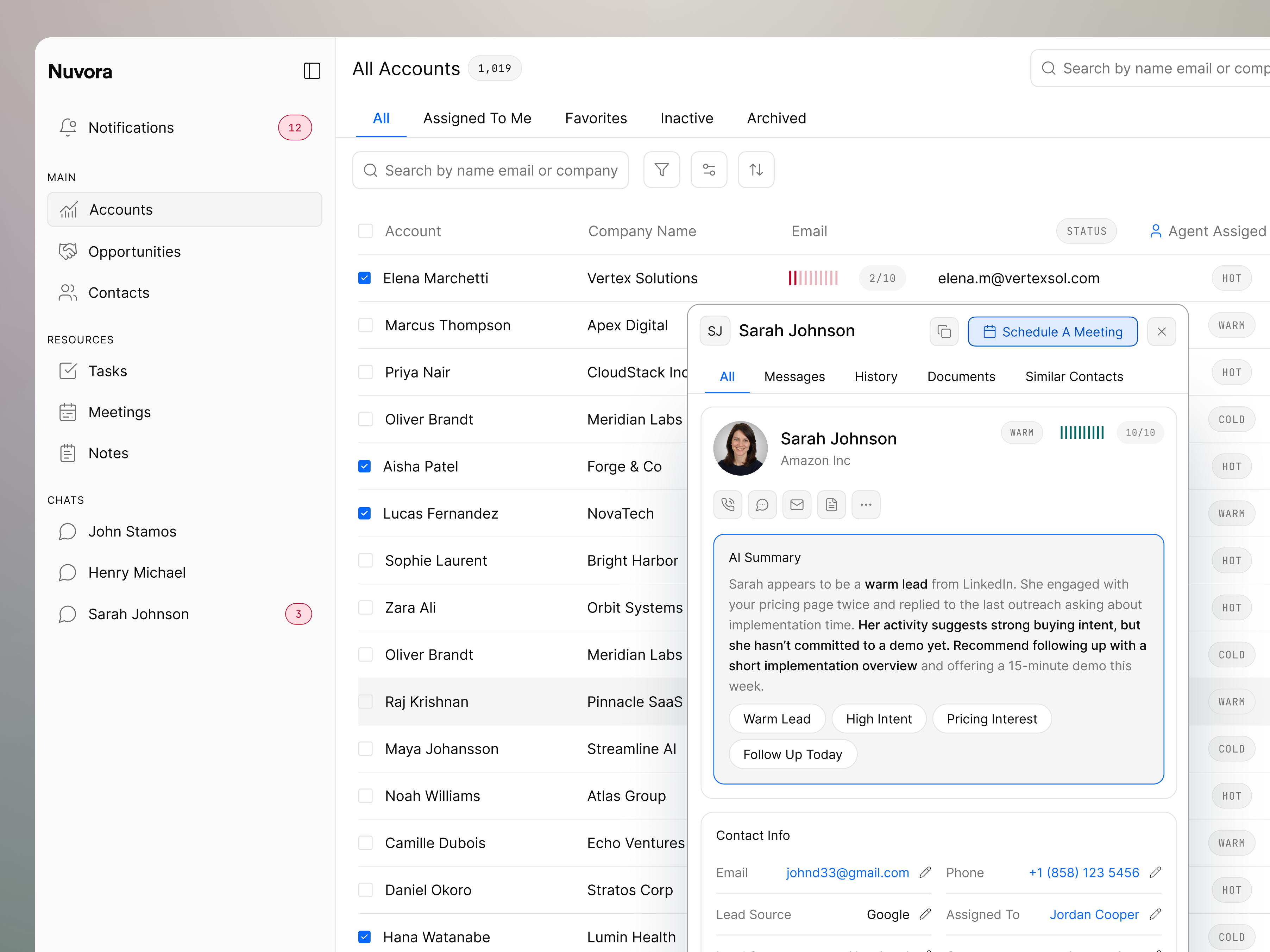This screenshot has height=952, width=1270.
Task: Uncheck Elena Marchetti's checkbox
Action: [365, 278]
